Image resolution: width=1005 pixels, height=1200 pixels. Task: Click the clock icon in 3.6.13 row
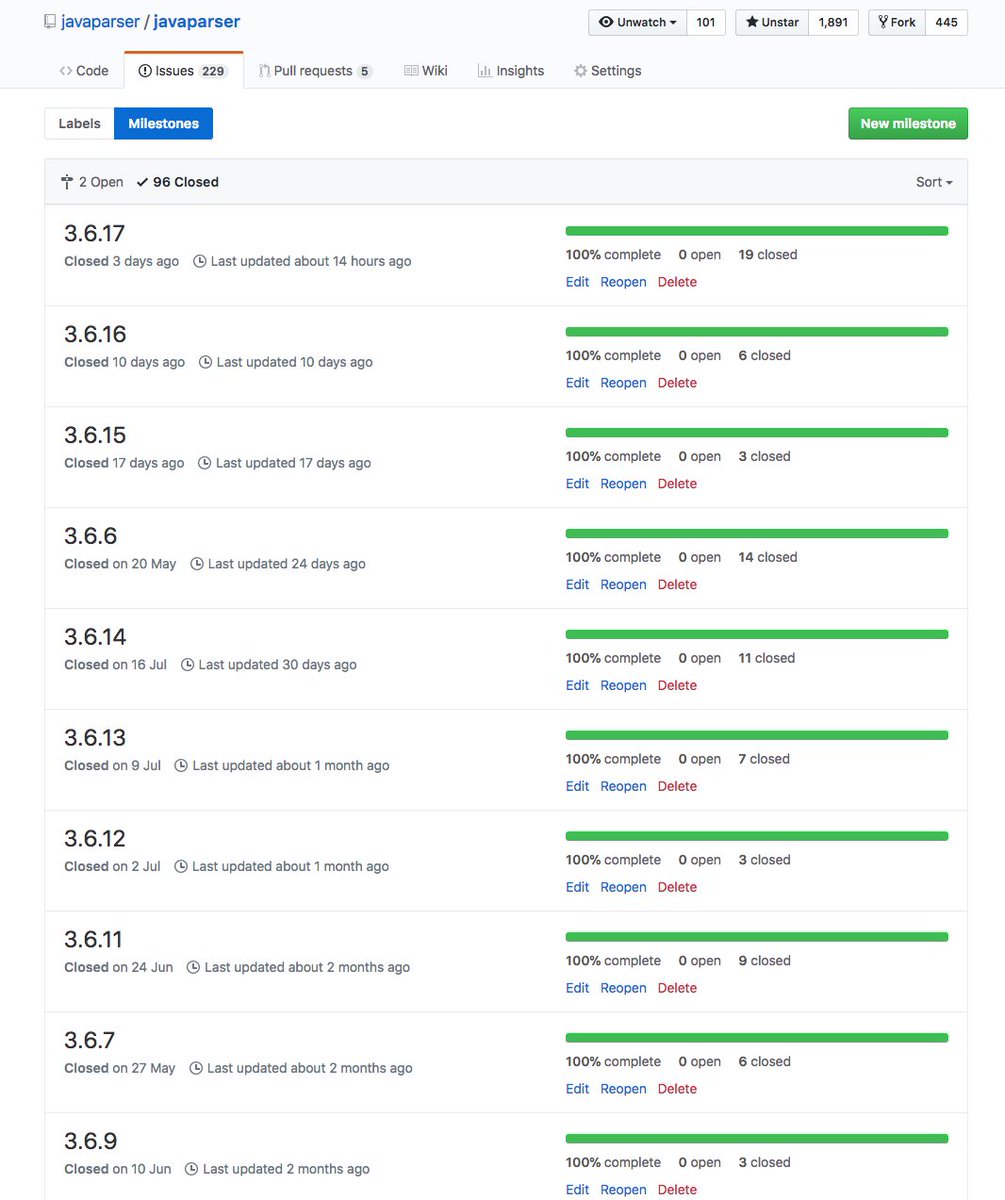[x=181, y=765]
